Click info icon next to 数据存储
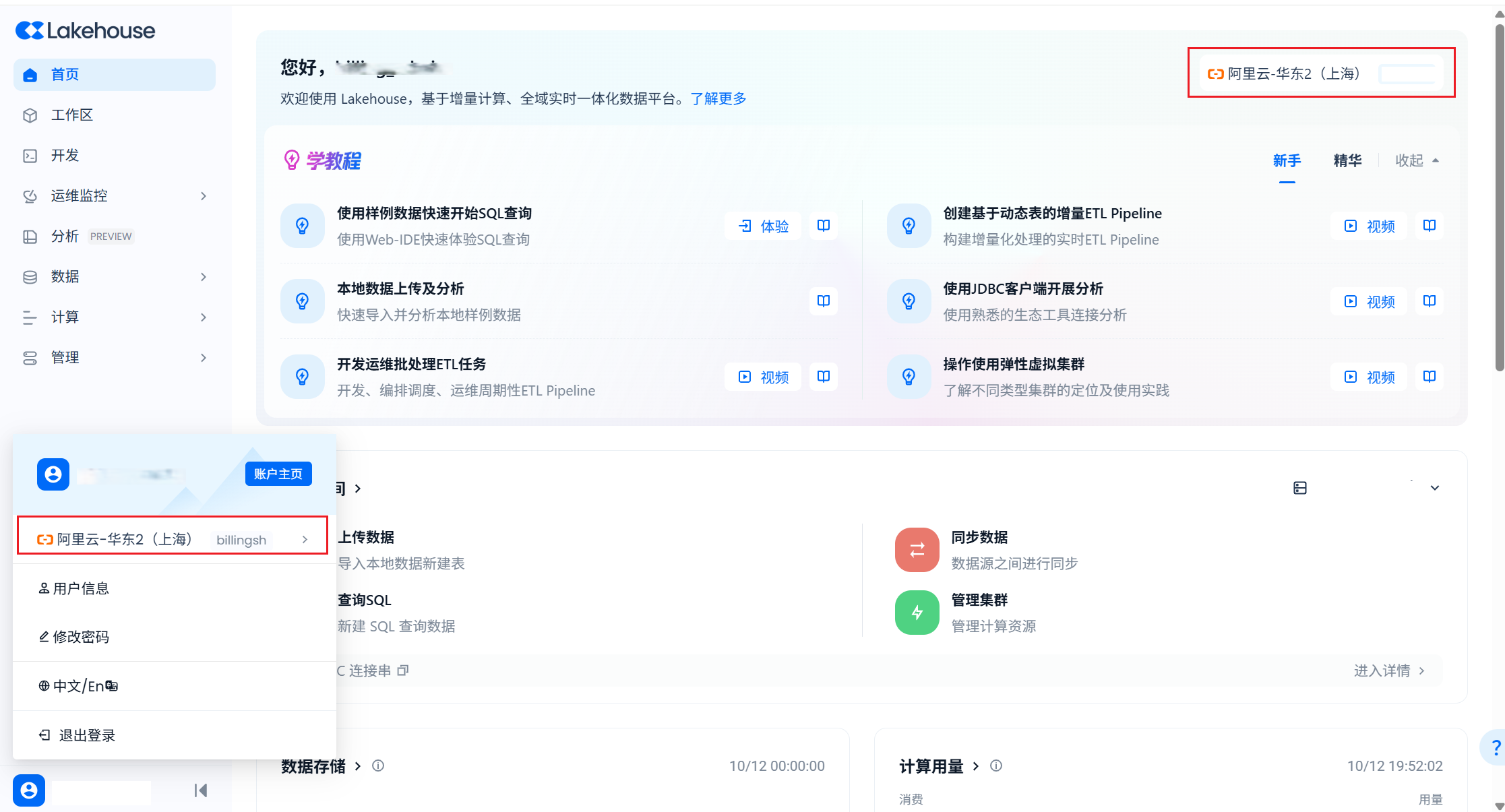 tap(378, 766)
